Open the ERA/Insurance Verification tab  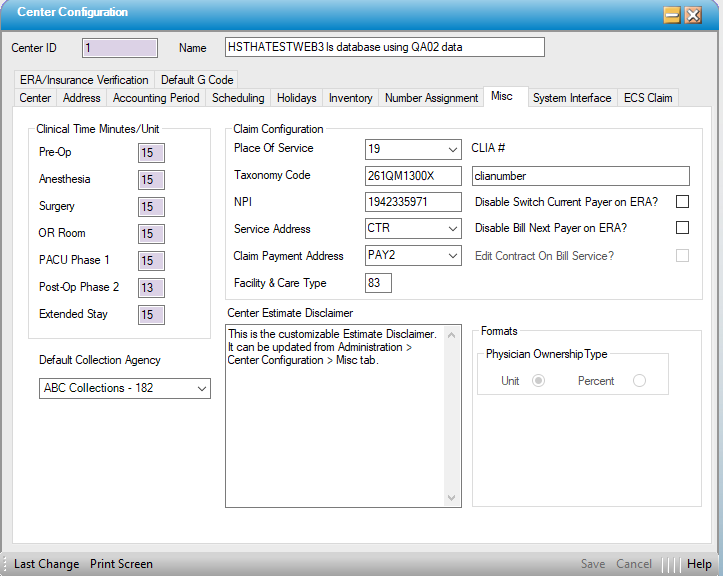click(84, 80)
